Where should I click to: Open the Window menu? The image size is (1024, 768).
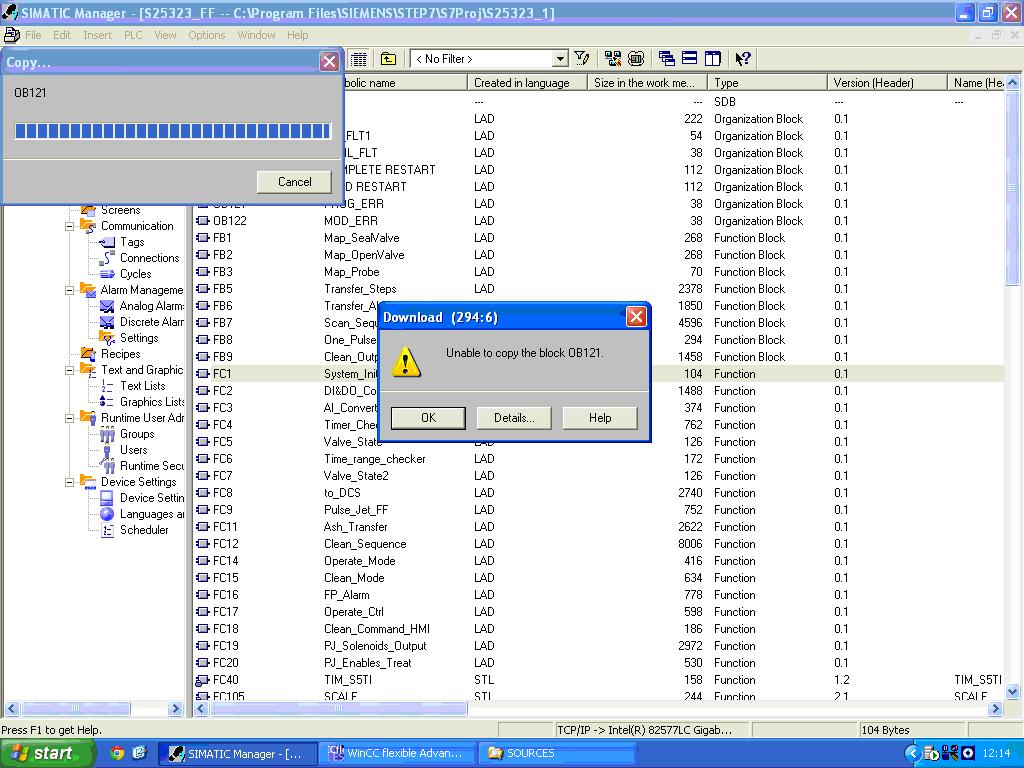click(x=256, y=35)
